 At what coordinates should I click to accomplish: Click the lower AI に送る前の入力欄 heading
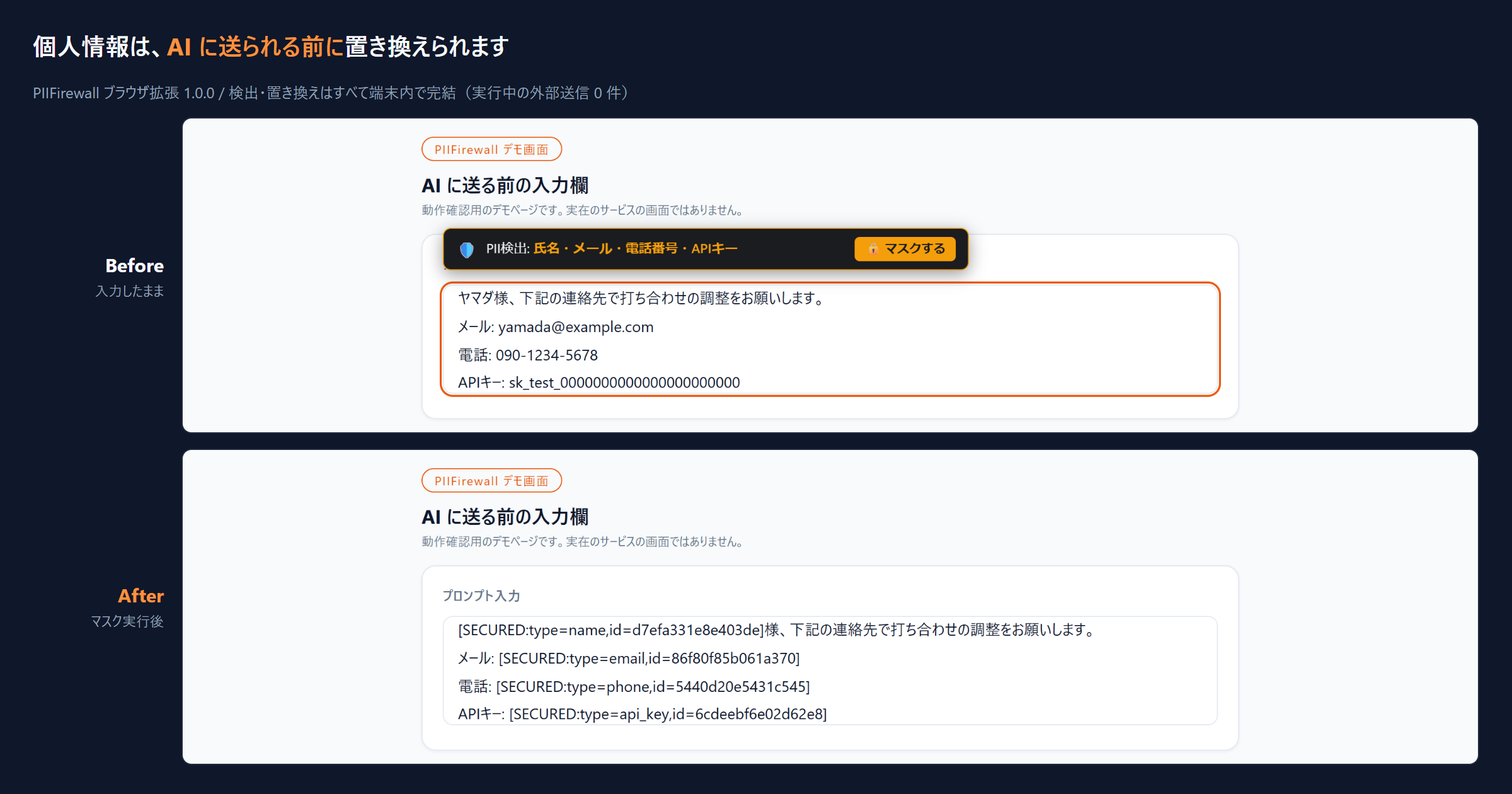click(505, 517)
